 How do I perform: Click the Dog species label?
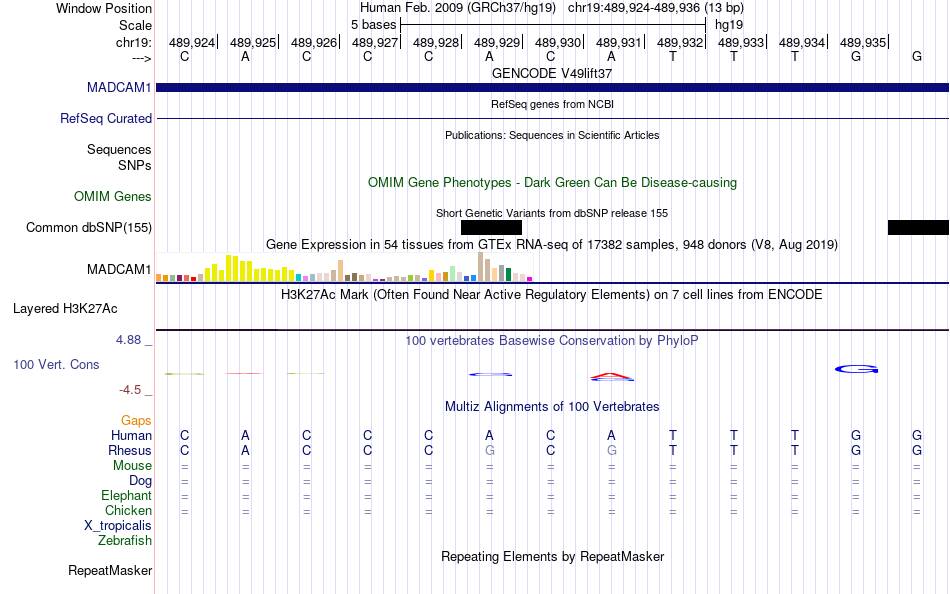pos(140,481)
